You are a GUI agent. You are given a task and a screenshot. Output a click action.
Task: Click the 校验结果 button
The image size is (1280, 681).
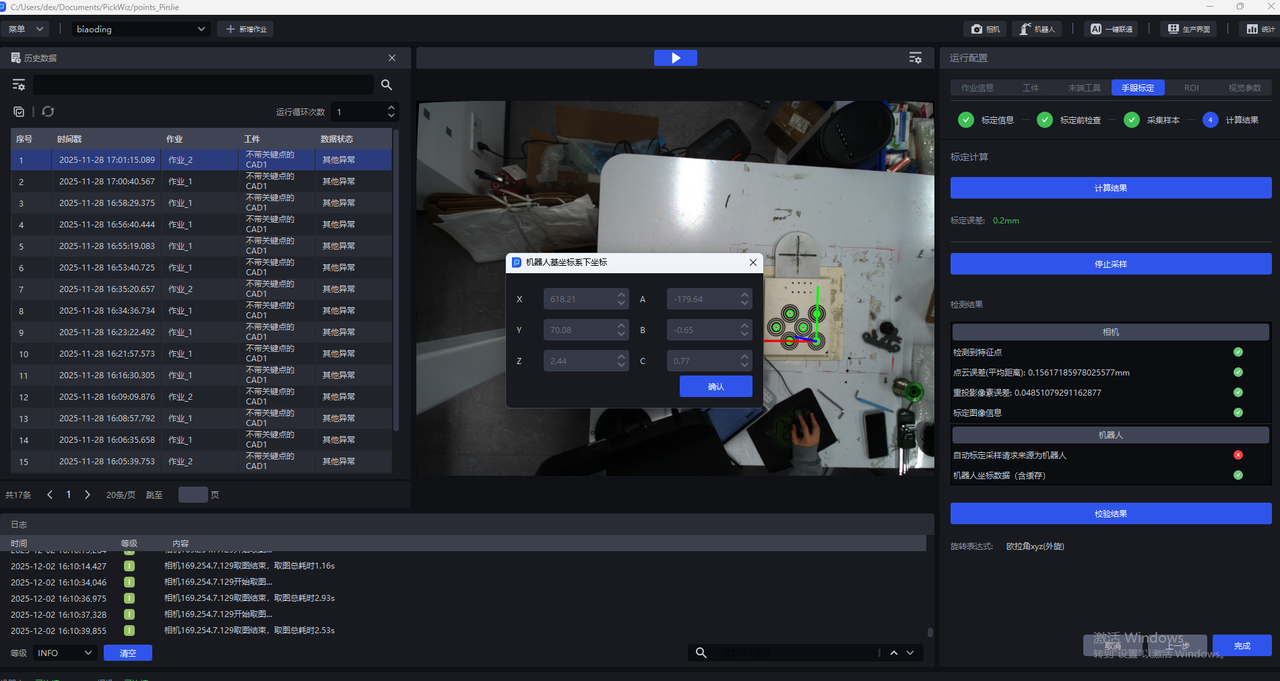pos(1110,513)
